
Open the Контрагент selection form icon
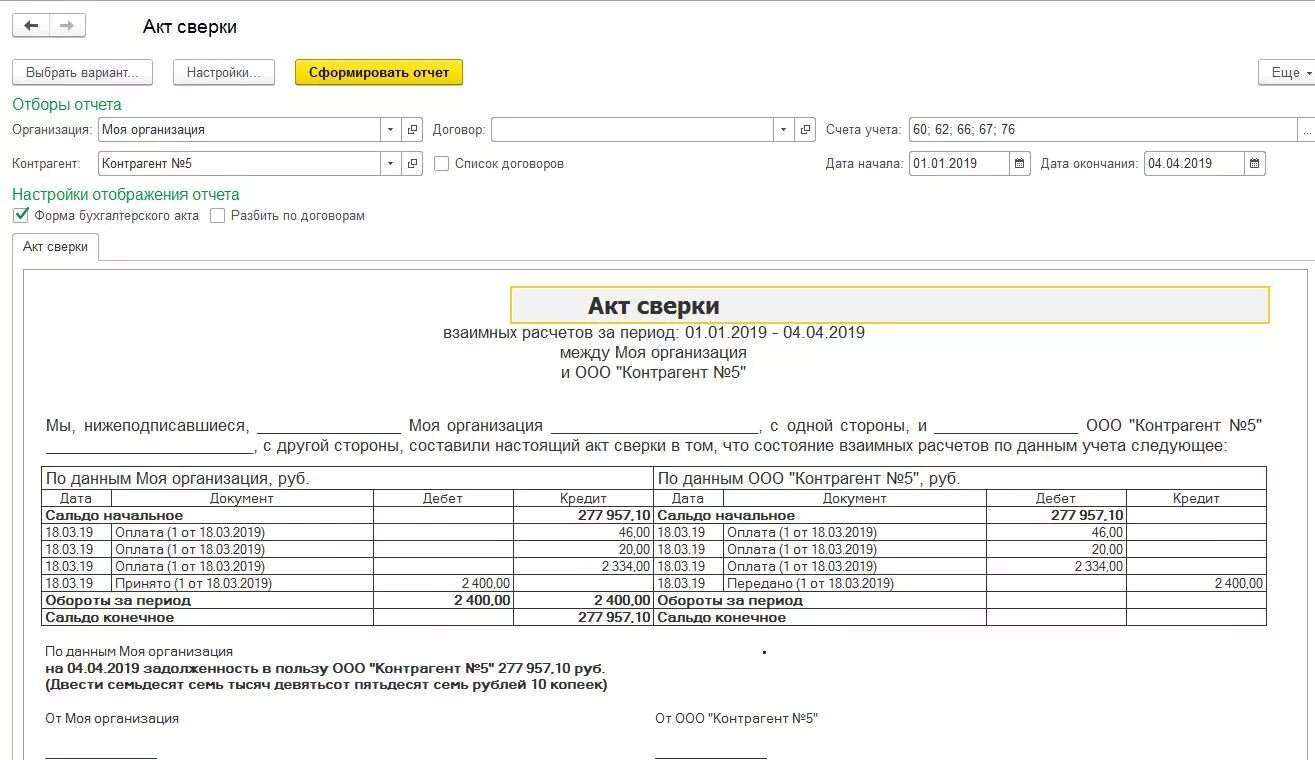point(412,164)
